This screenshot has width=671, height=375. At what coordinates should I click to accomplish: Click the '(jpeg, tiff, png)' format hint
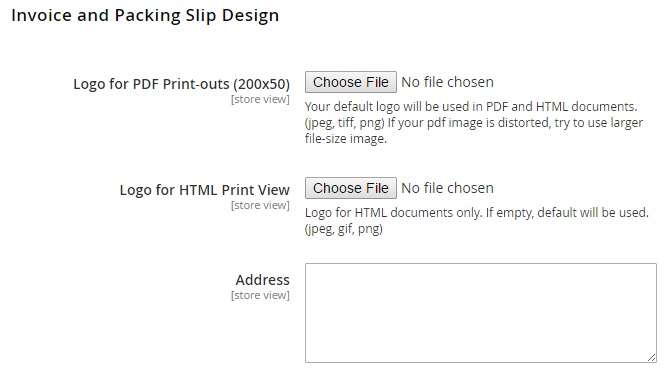pyautogui.click(x=344, y=123)
